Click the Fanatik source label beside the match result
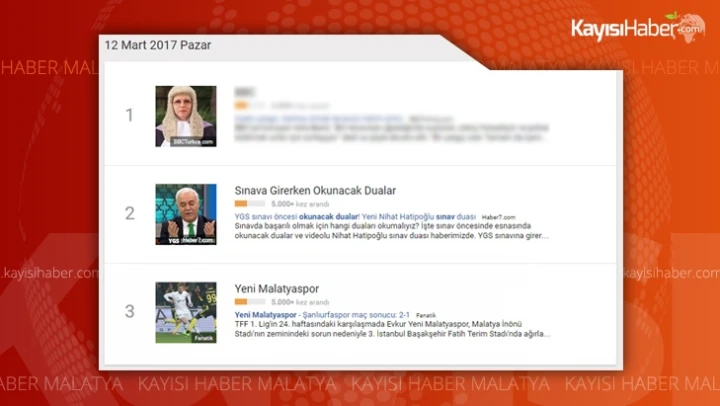Screen dimensions: 720x406 (x=427, y=314)
